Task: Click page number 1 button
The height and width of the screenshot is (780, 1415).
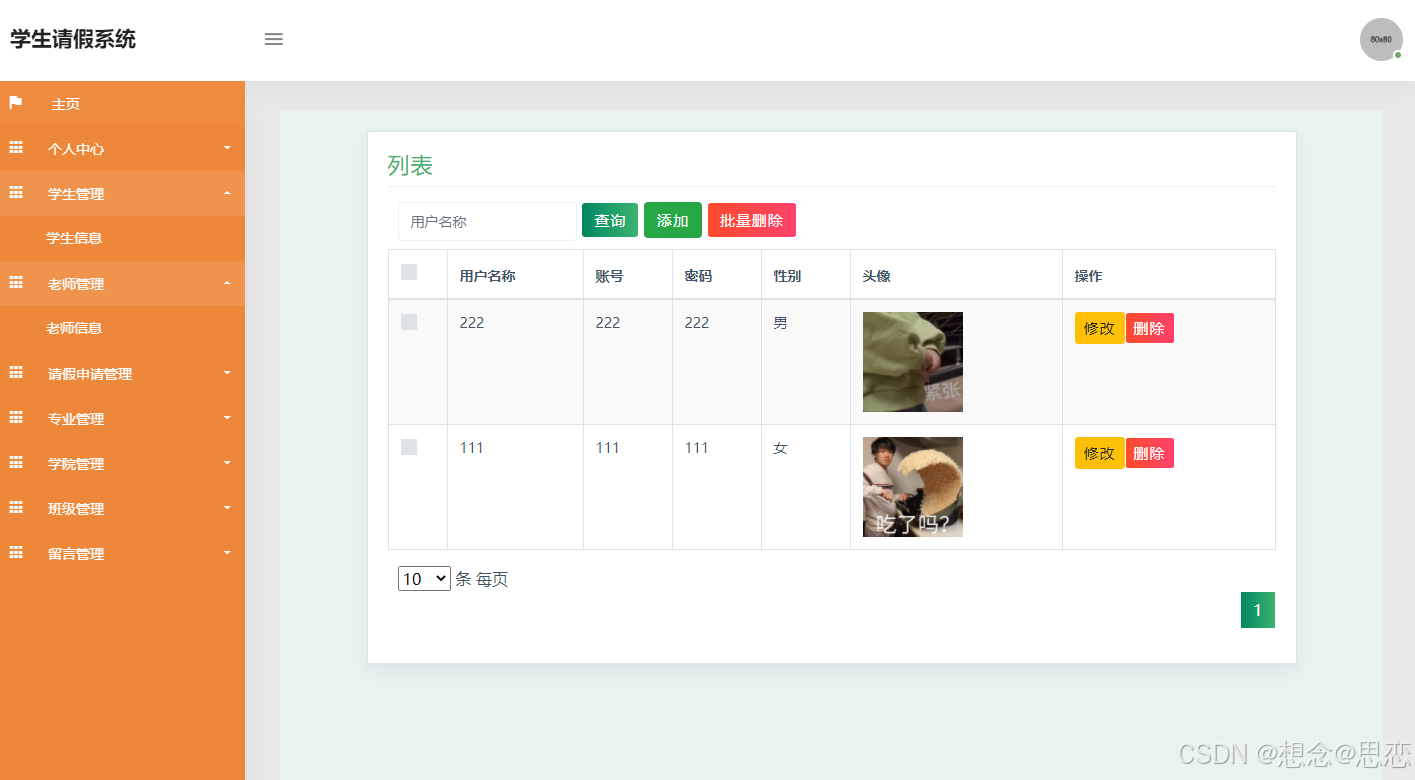Action: tap(1258, 610)
